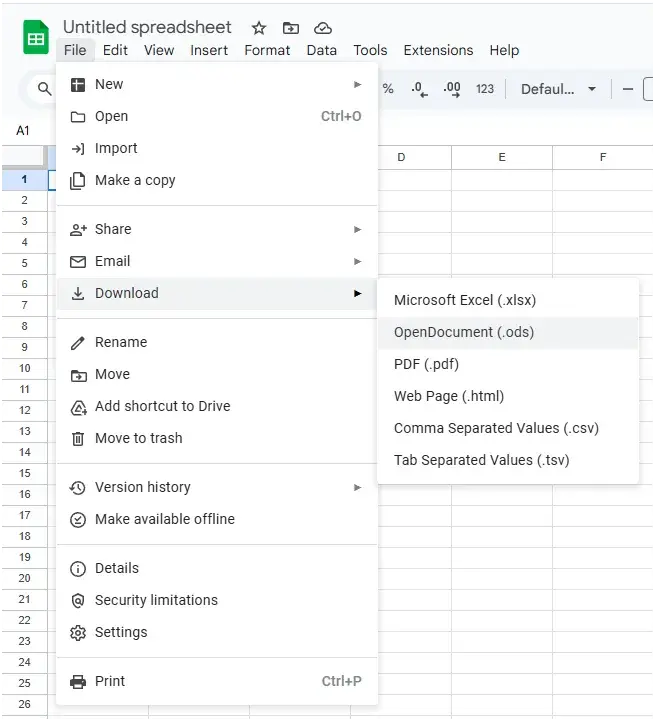655x721 pixels.
Task: Select Make available offline option
Action: point(165,519)
